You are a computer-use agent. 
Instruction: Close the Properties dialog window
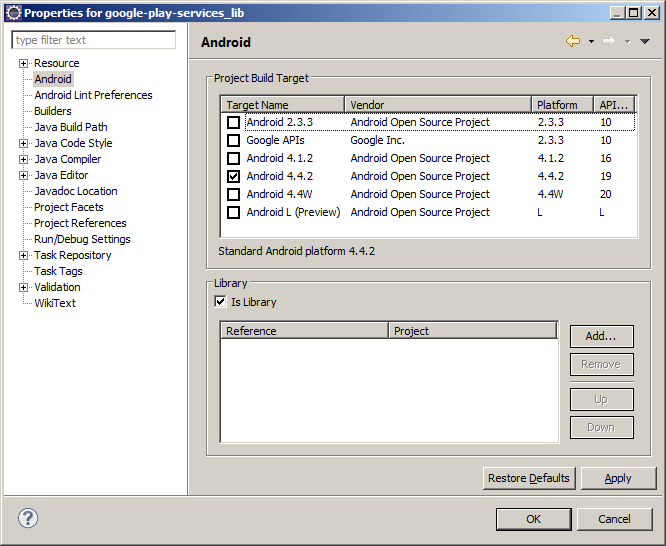coord(652,13)
